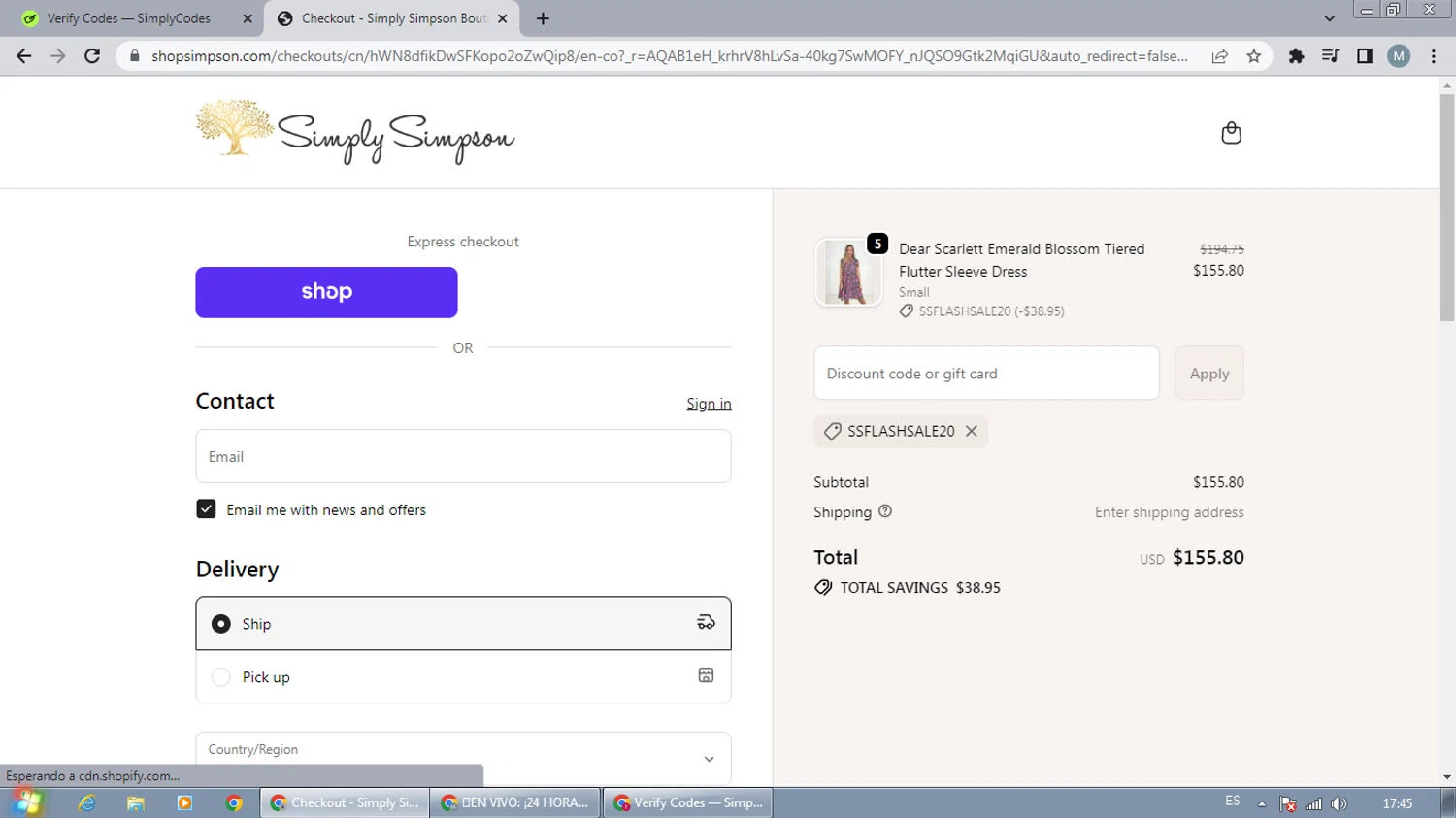Screen dimensions: 1456x818
Task: Reload the checkout page
Action: point(92,56)
